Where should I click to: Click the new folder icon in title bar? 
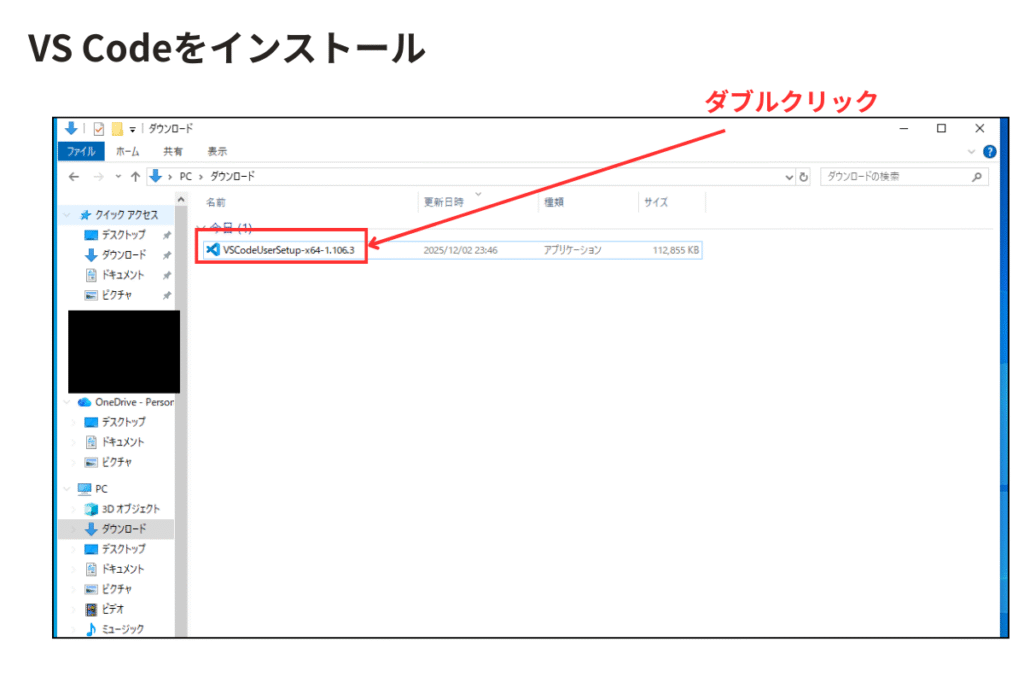point(117,129)
